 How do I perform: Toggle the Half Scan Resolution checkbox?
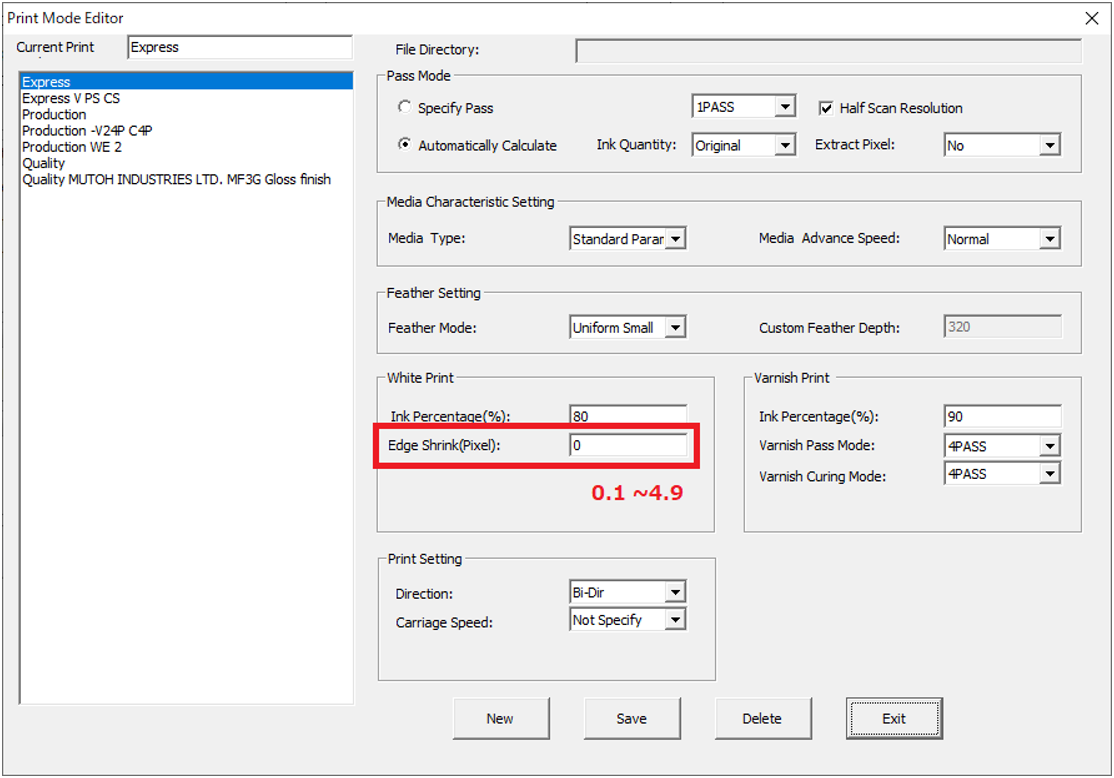click(826, 108)
